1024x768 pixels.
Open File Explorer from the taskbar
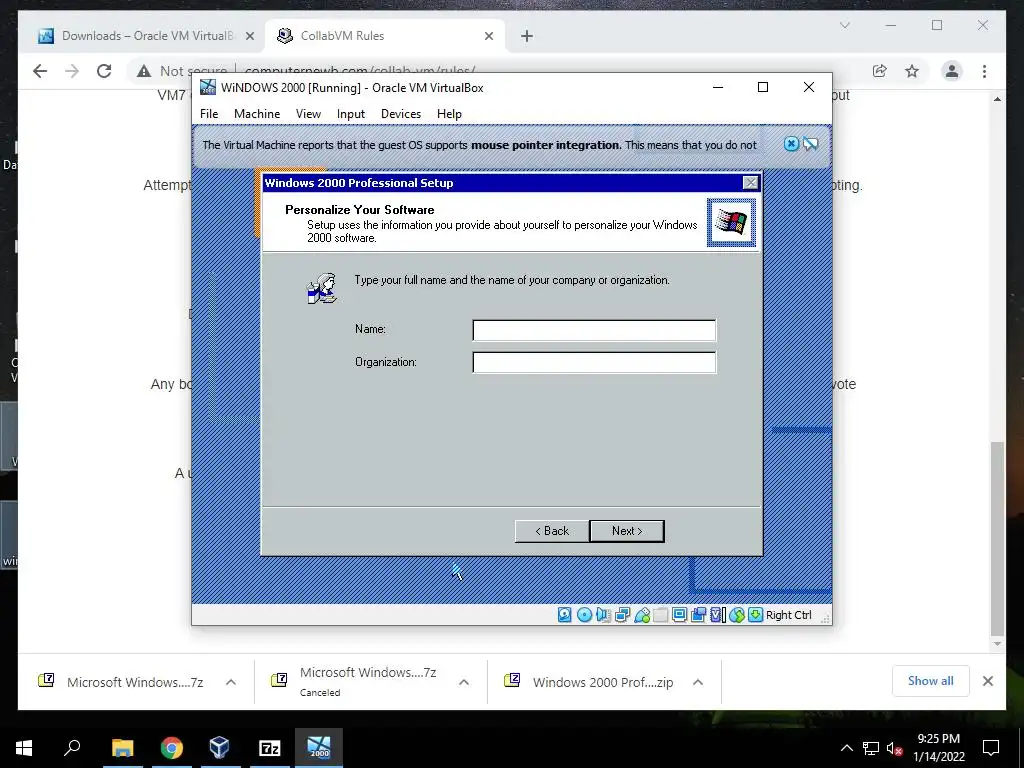point(122,748)
